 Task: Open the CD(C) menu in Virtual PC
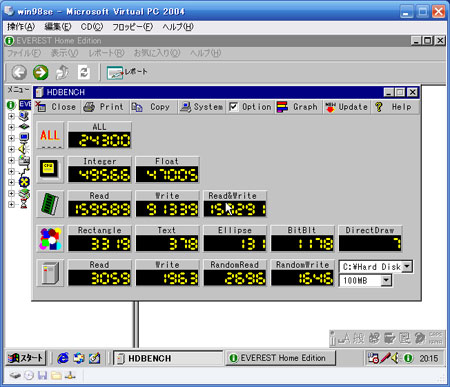[92, 27]
